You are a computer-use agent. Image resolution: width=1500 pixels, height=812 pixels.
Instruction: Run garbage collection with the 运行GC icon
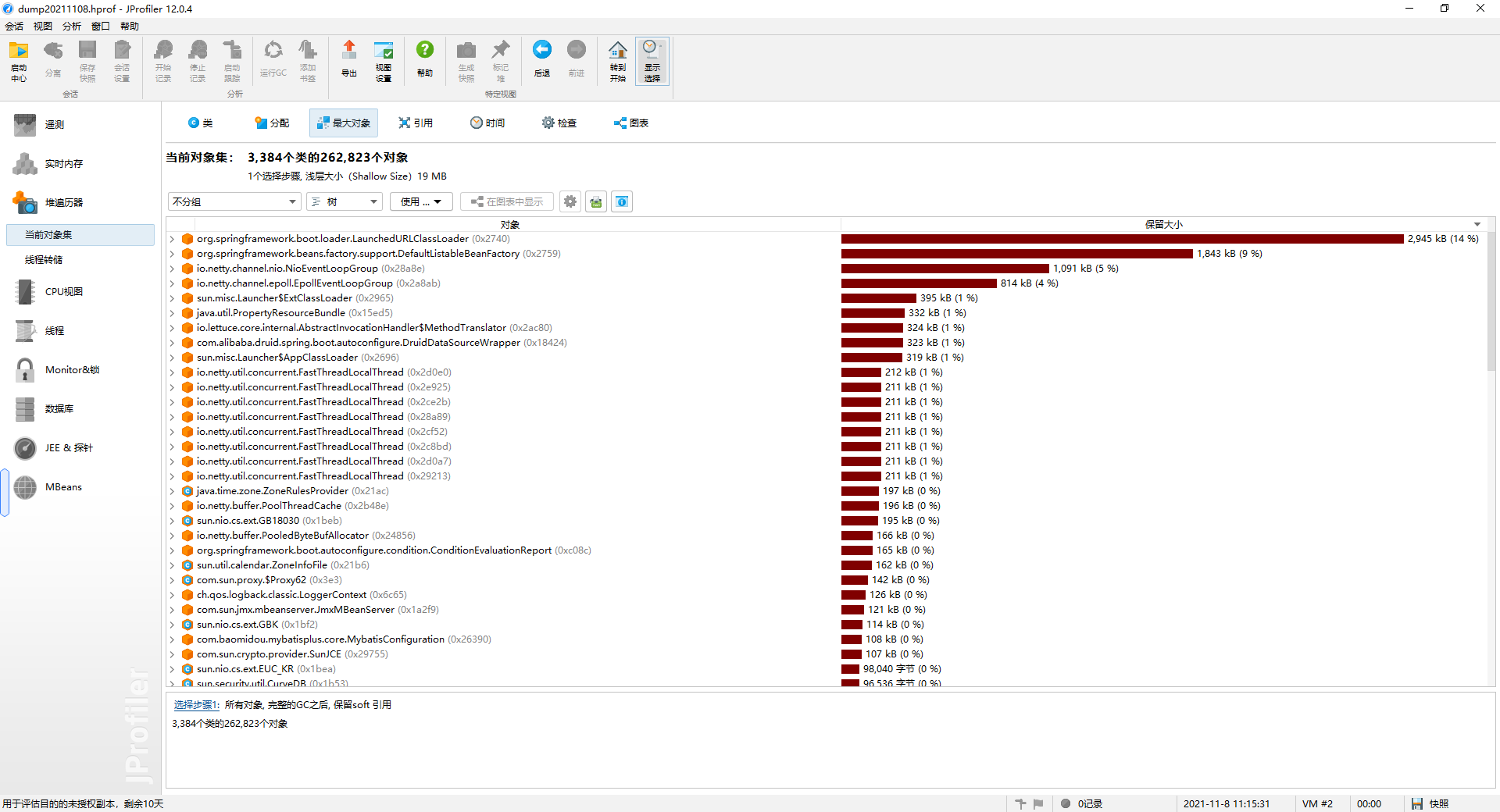coord(273,59)
